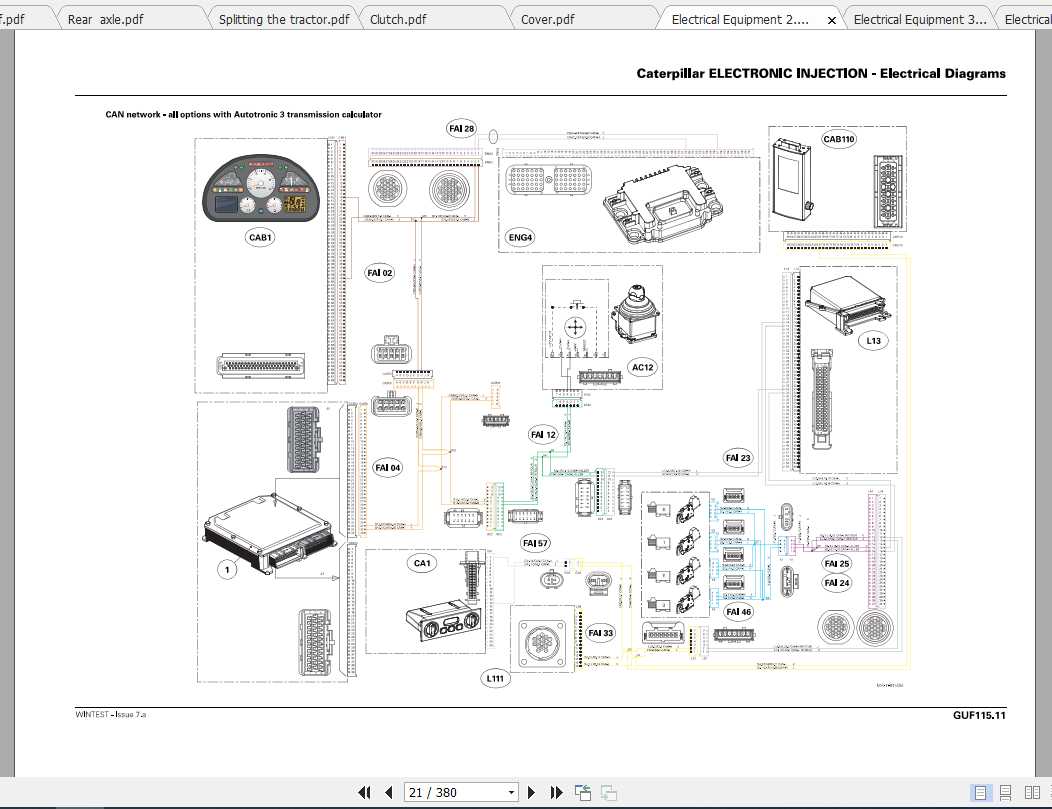This screenshot has height=809, width=1052.
Task: Click the CAB1 instrument panel label
Action: 260,237
